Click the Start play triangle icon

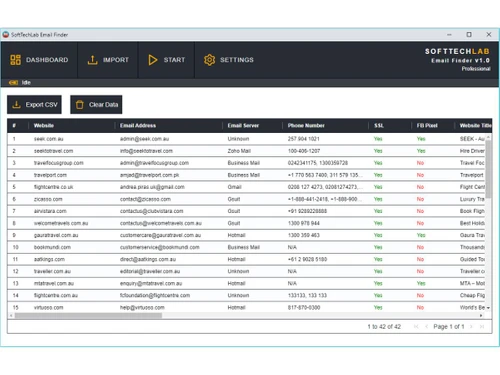click(x=153, y=60)
